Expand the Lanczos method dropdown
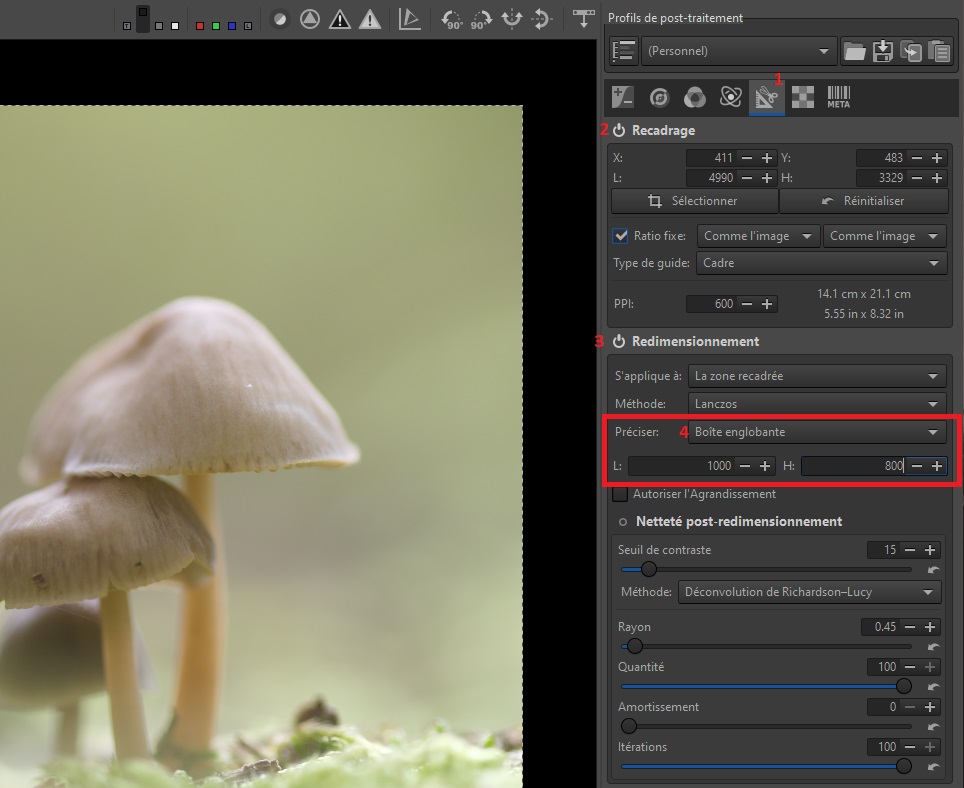The height and width of the screenshot is (788, 964). [818, 403]
